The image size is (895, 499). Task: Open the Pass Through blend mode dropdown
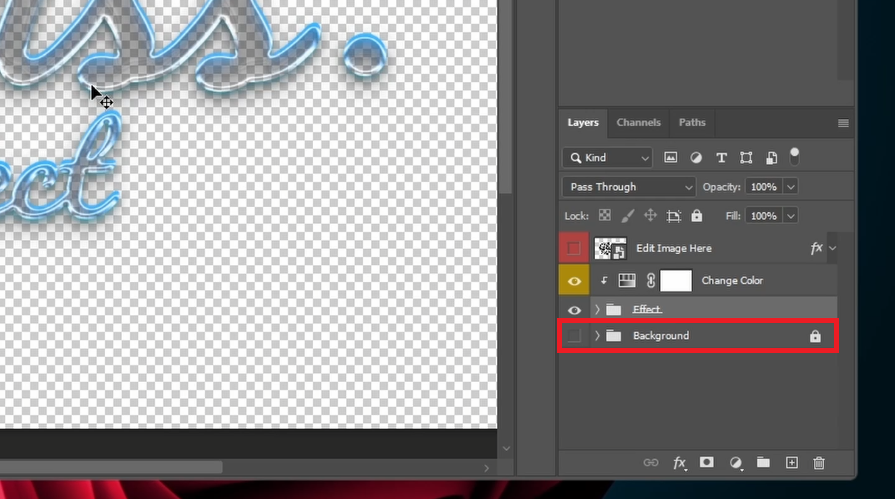pos(629,187)
